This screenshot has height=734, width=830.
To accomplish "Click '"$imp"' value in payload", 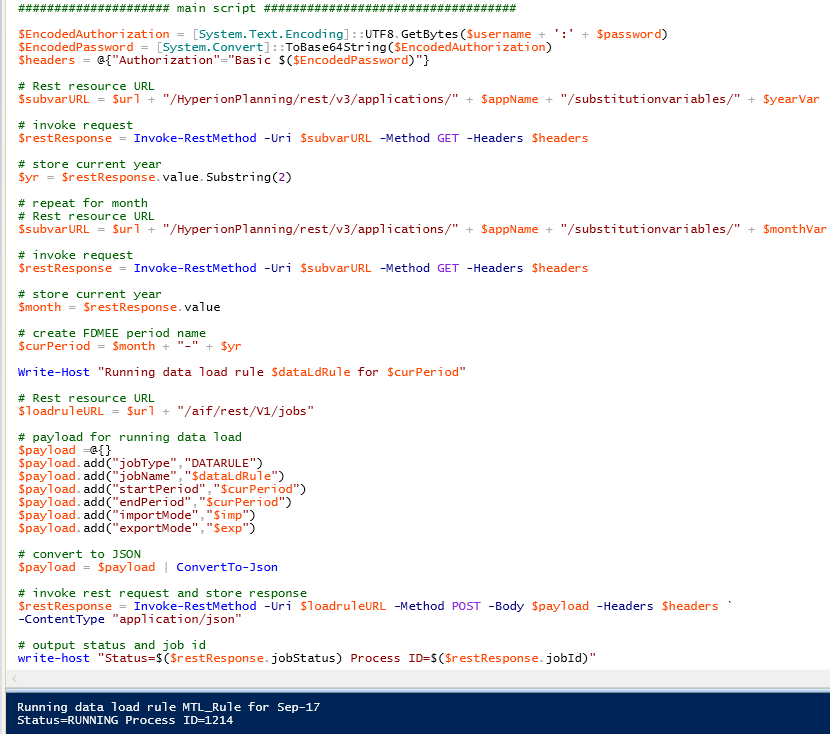I will click(227, 515).
